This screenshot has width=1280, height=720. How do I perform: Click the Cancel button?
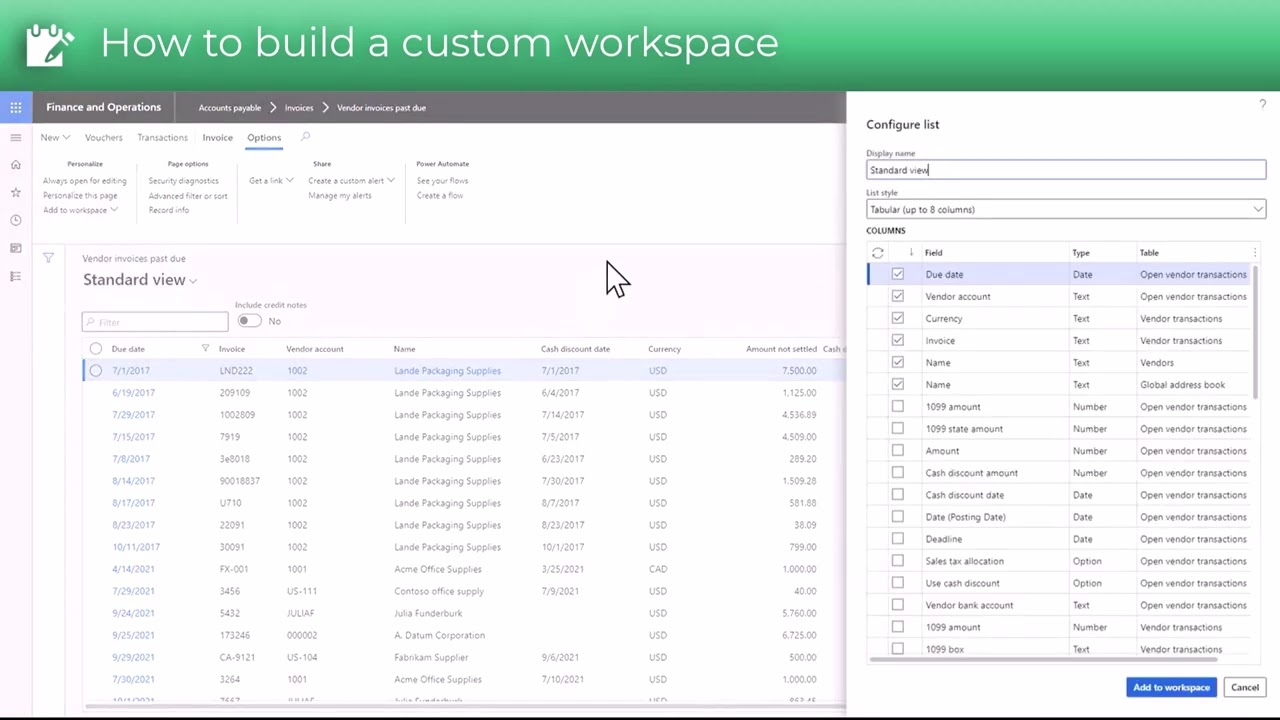1245,687
